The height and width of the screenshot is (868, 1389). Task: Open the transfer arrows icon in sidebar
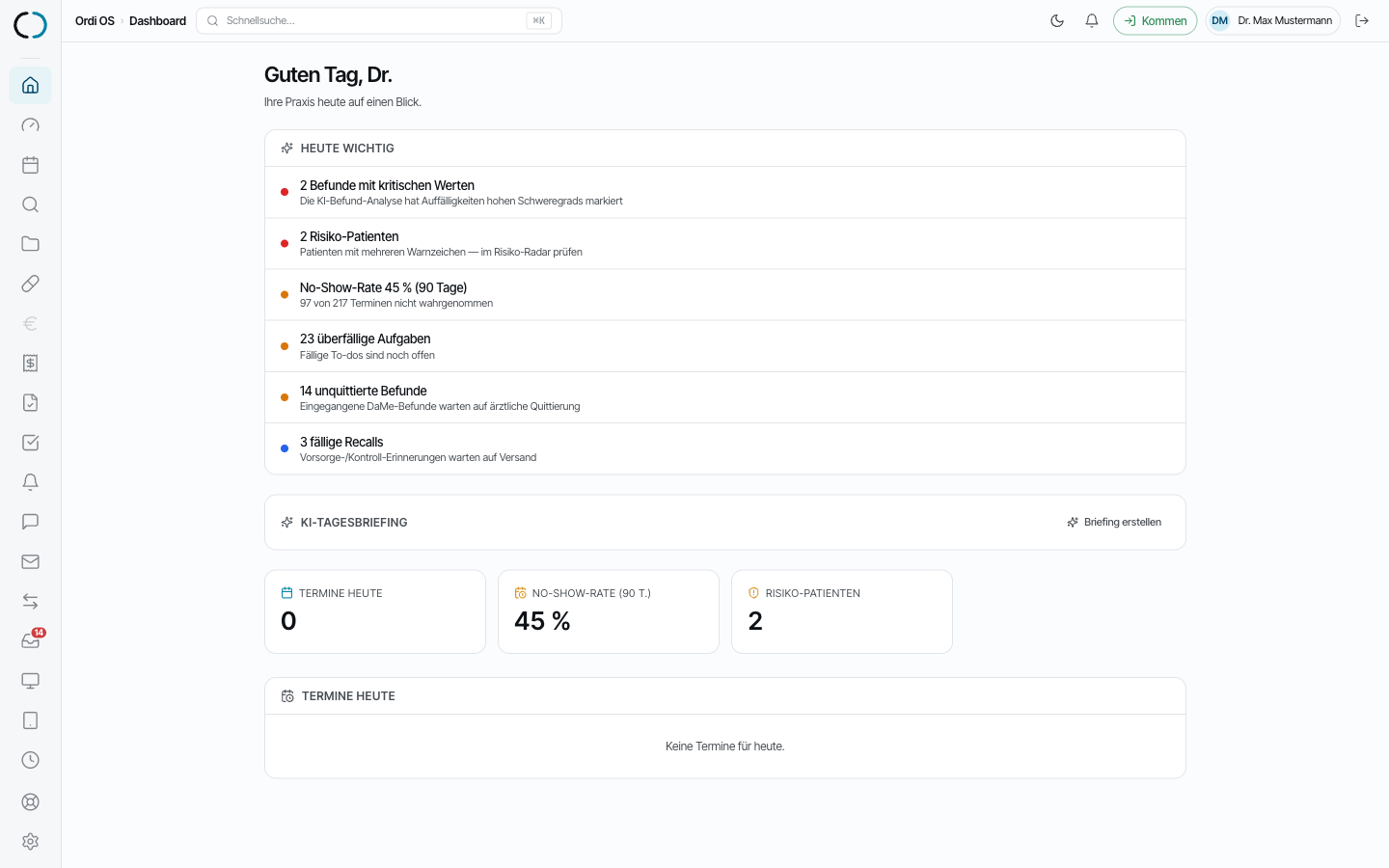click(x=30, y=601)
